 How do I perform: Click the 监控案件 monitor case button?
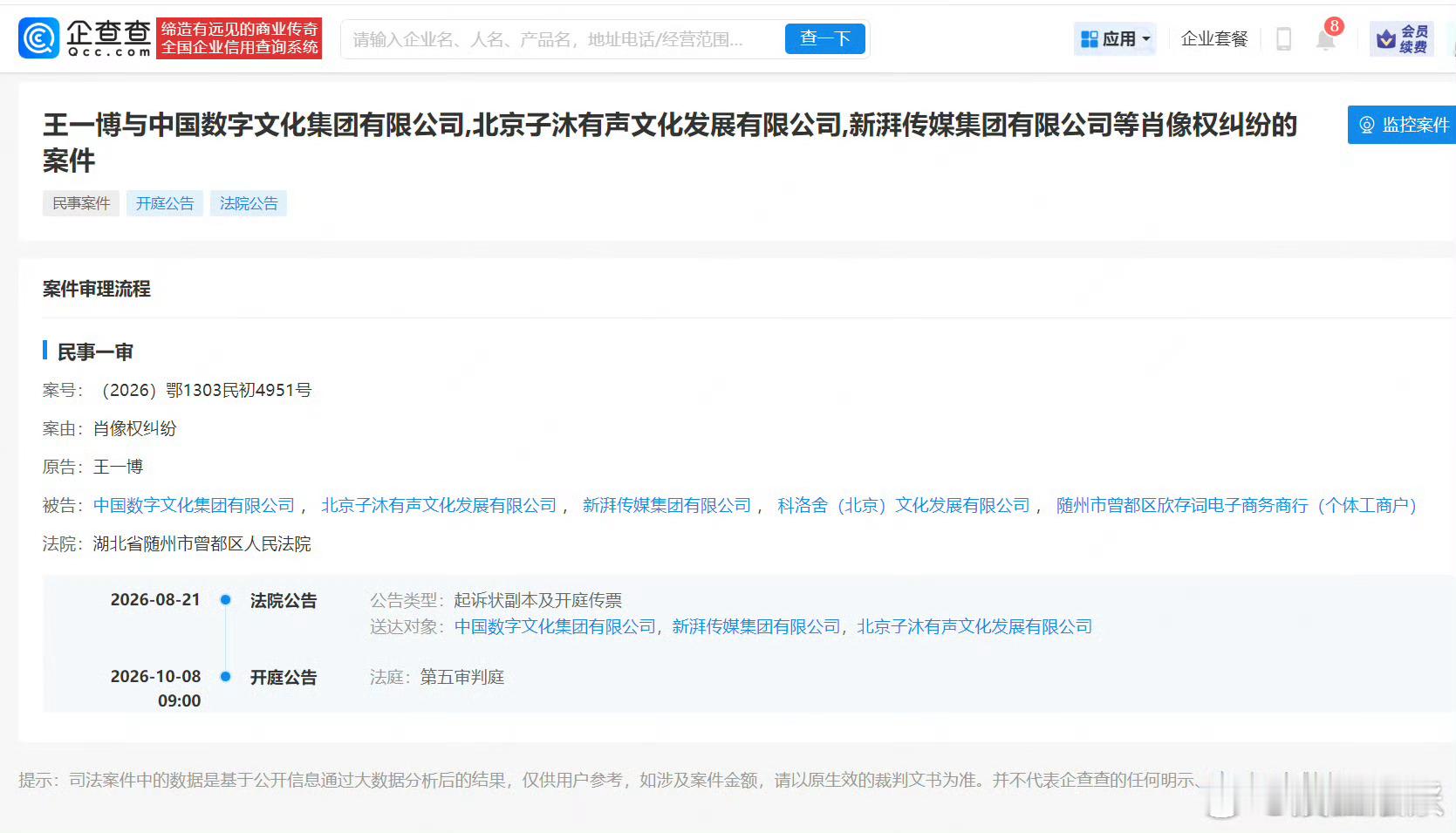pos(1403,125)
